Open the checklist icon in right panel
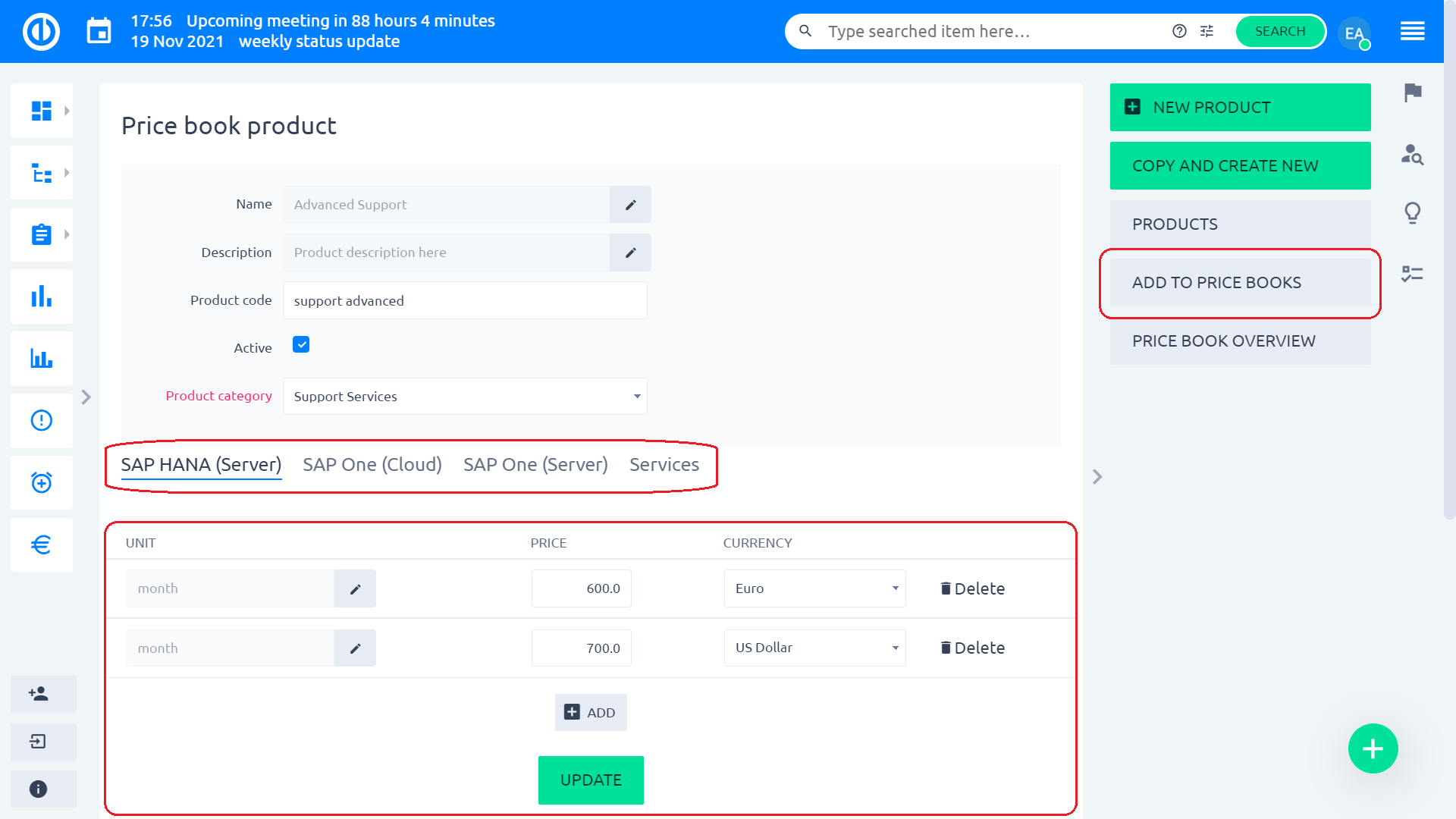Screen dimensions: 1456x819 [1412, 274]
